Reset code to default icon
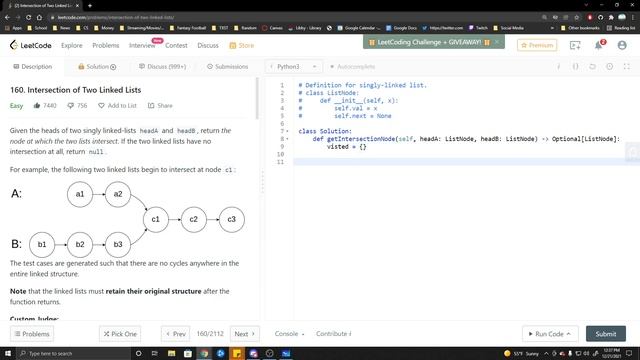The image size is (640, 360). point(593,67)
